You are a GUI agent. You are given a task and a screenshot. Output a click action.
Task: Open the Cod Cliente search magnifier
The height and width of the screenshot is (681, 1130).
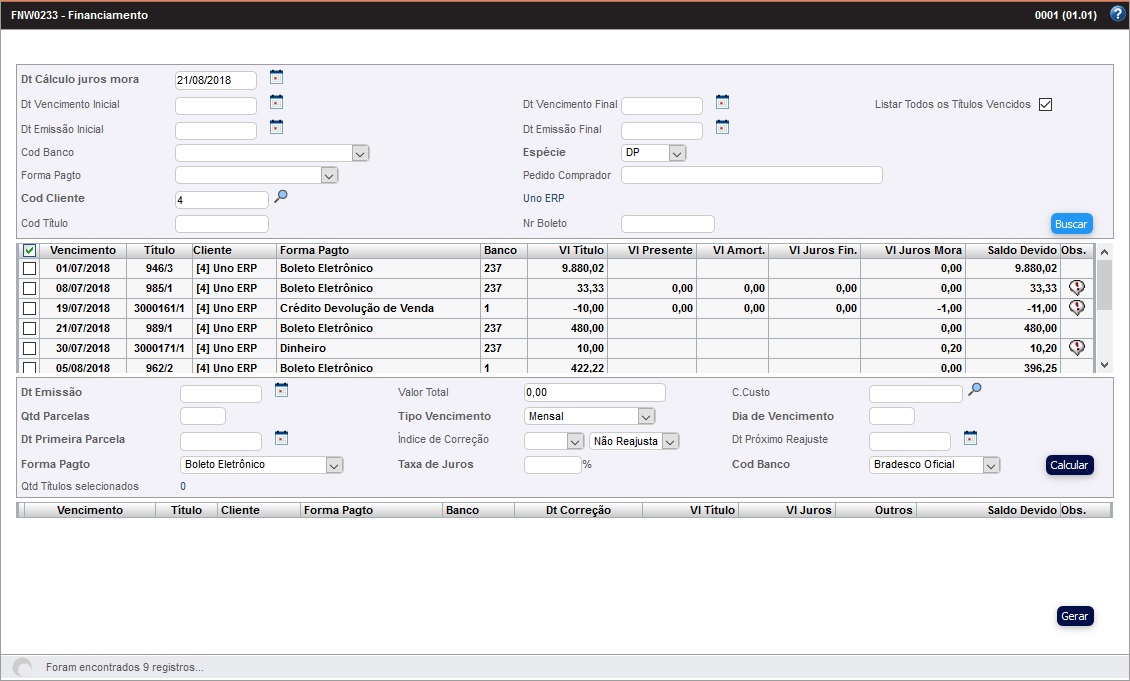(x=280, y=197)
